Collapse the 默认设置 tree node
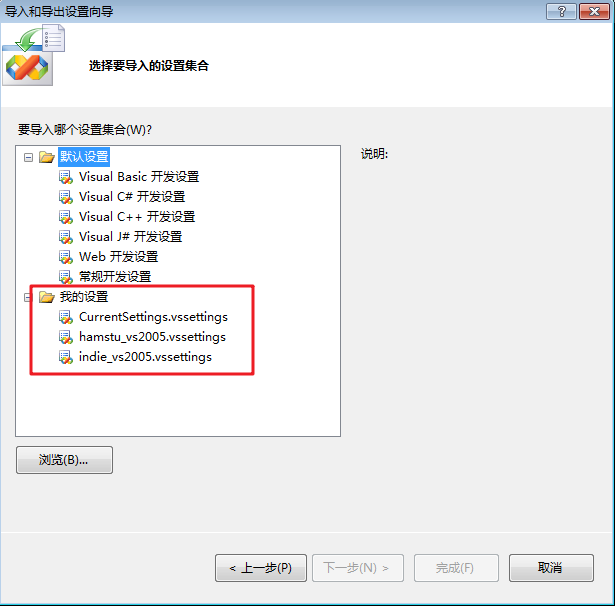The image size is (615, 606). (28, 158)
